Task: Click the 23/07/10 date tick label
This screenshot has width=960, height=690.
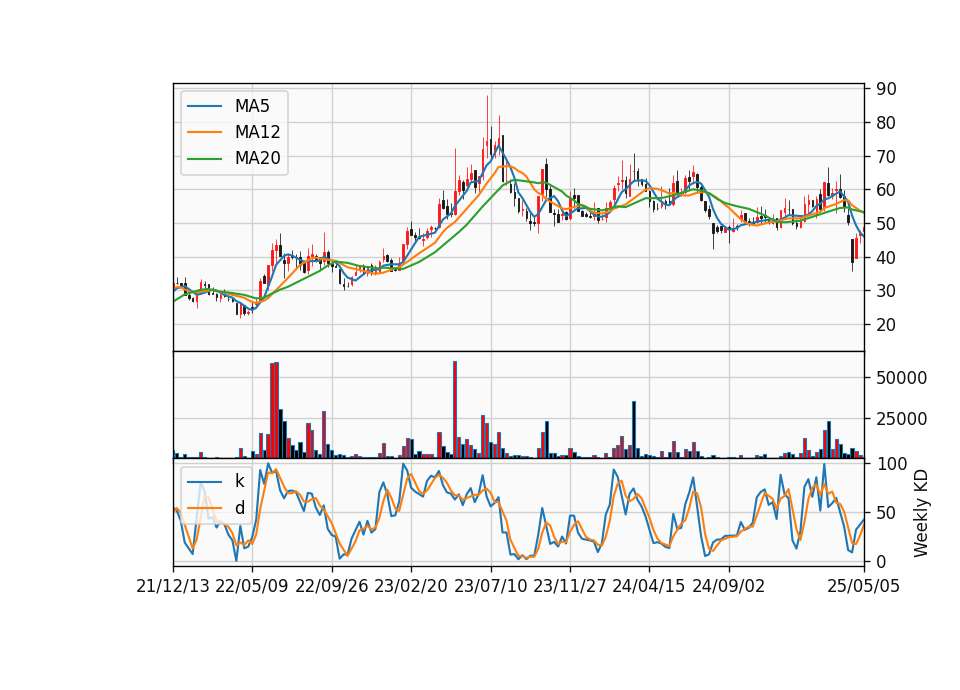Action: pos(490,587)
